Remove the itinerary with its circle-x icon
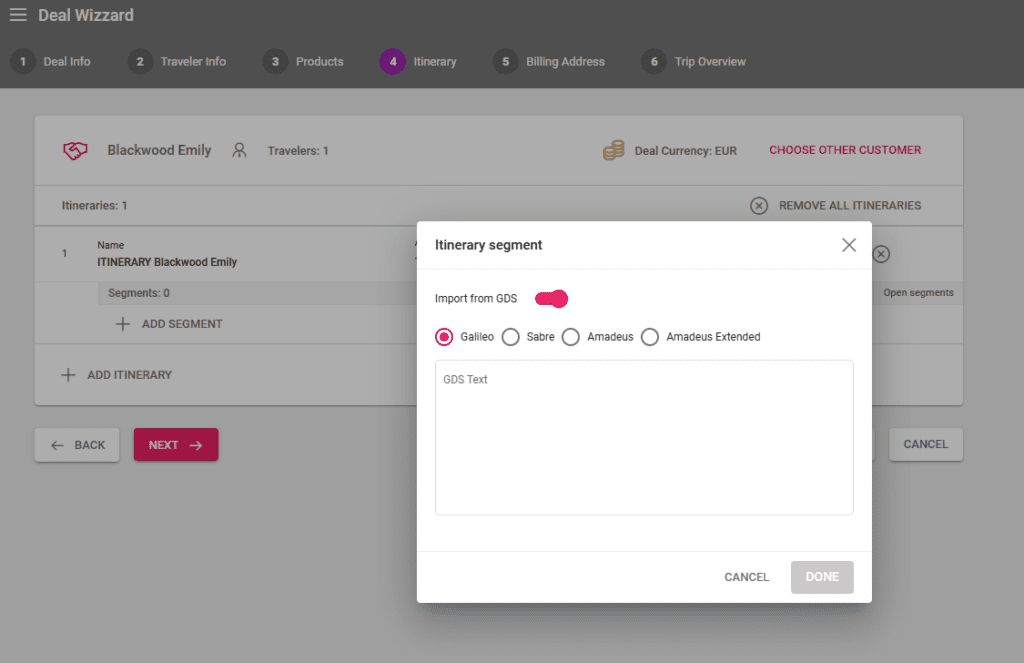This screenshot has height=663, width=1024. point(881,254)
